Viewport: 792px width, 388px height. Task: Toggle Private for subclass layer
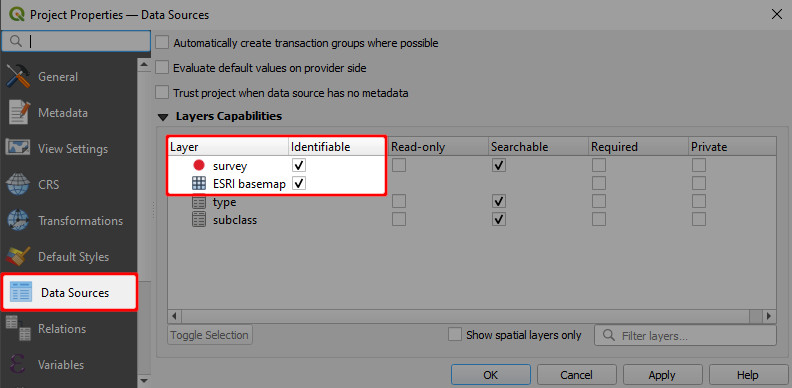point(699,219)
